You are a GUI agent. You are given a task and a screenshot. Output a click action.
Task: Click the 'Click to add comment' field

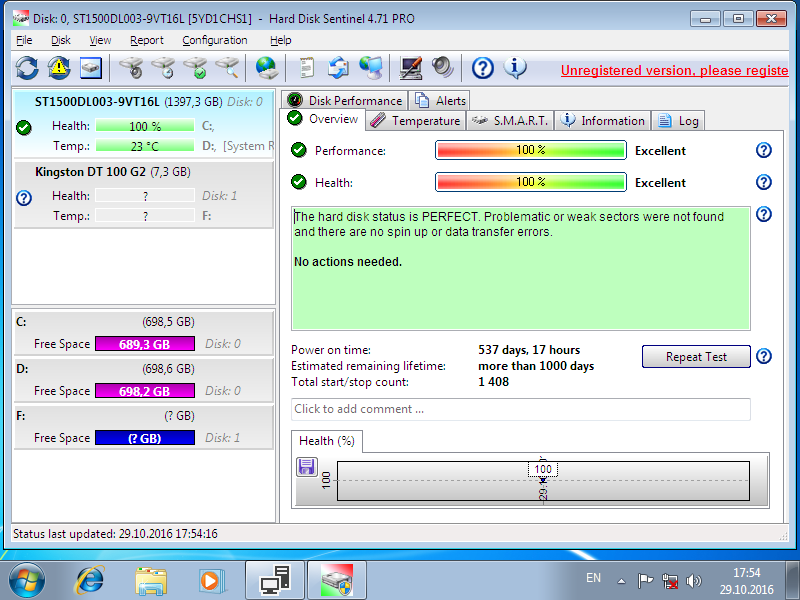pyautogui.click(x=520, y=409)
